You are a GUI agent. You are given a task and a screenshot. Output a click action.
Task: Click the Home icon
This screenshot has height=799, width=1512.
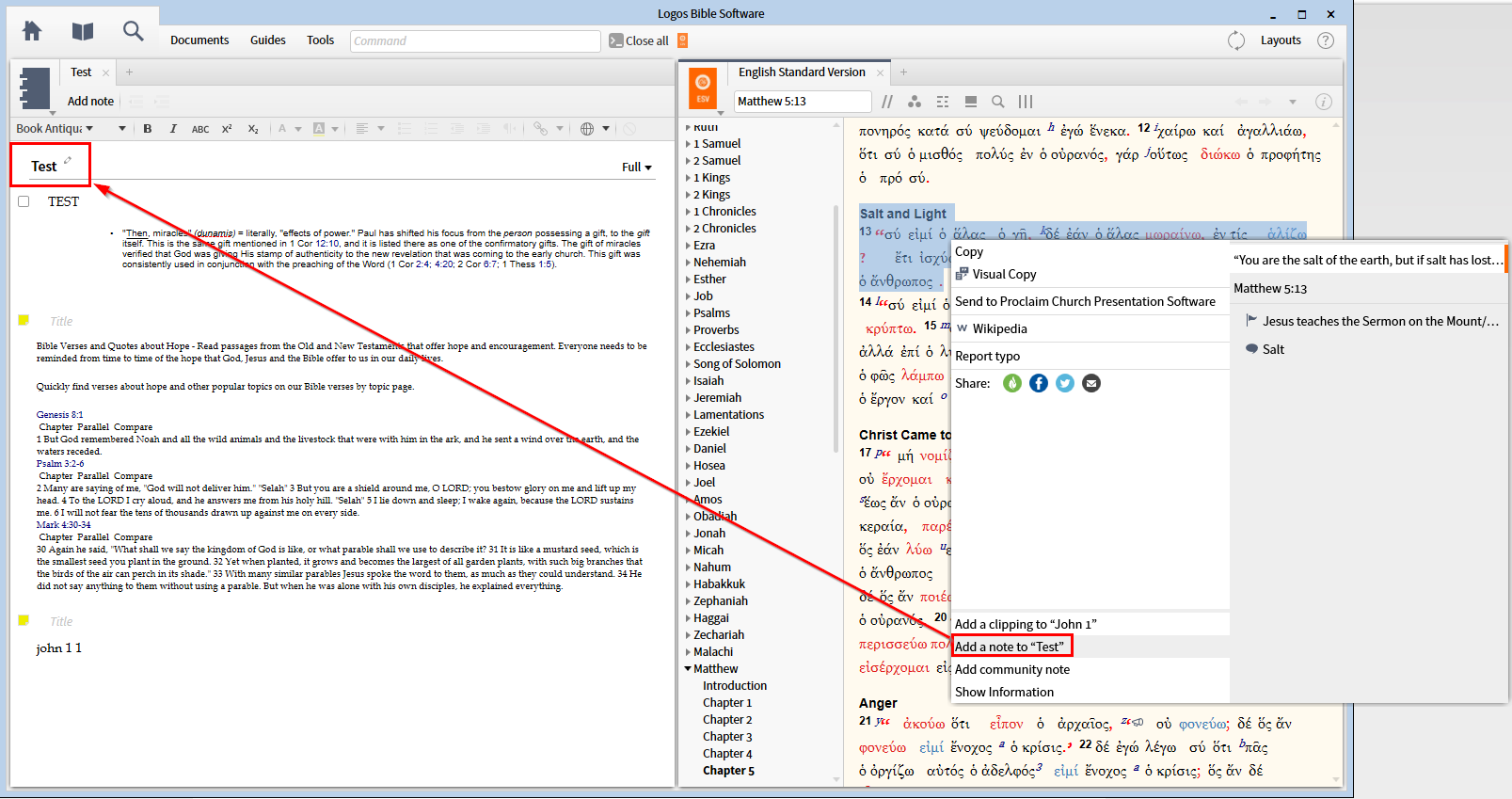click(x=32, y=32)
